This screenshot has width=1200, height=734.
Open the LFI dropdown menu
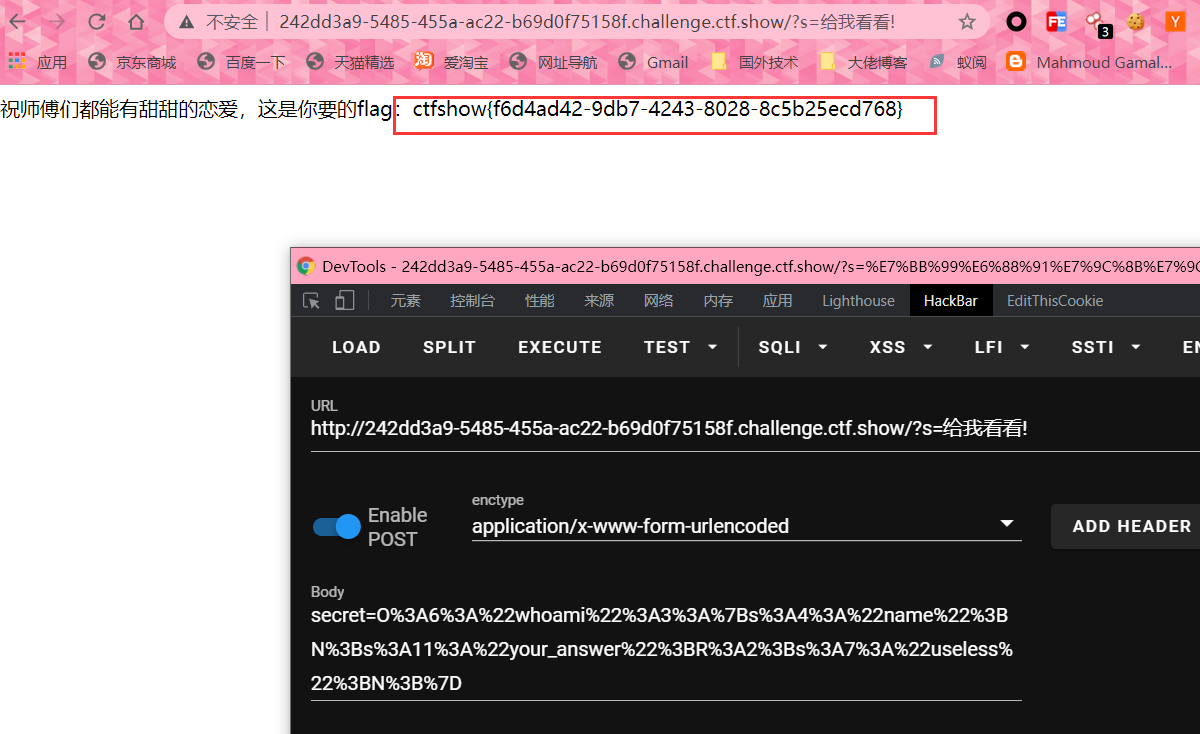click(1001, 347)
